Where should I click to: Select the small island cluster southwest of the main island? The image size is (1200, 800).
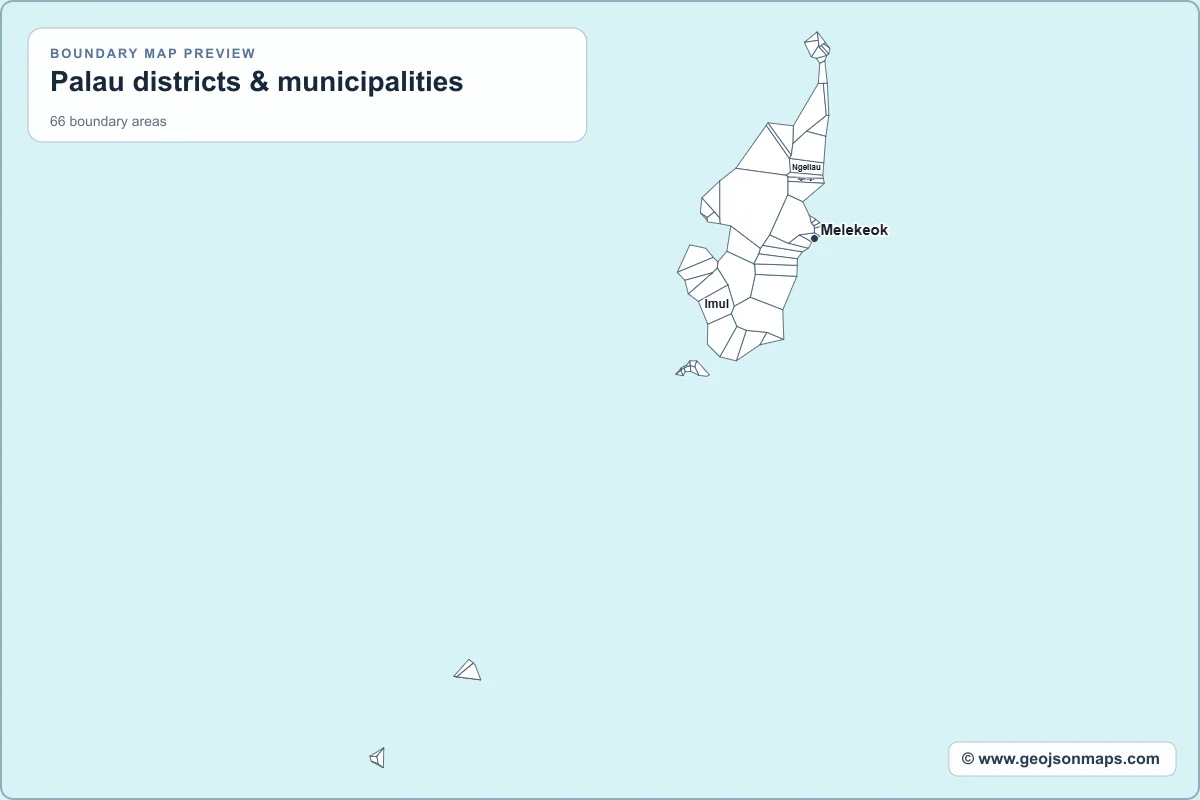coord(693,369)
